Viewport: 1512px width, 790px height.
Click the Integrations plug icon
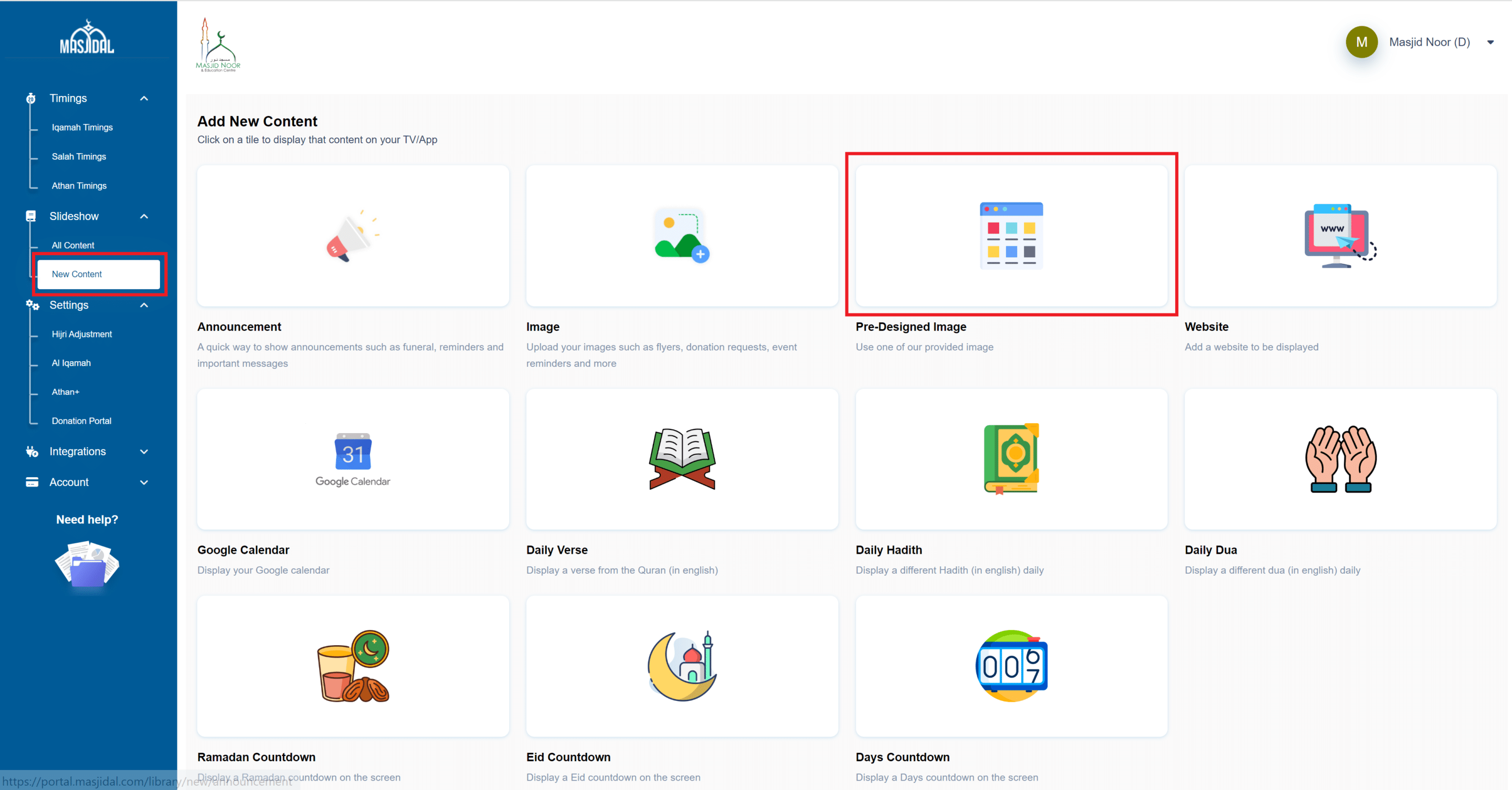pos(31,451)
